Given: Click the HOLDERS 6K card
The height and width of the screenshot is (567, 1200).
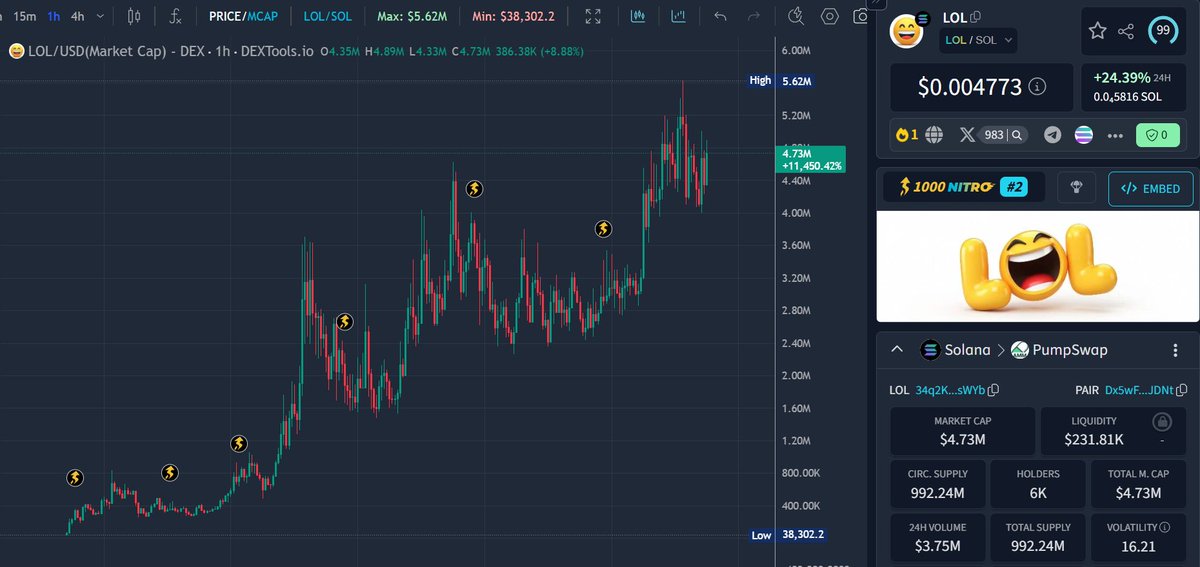Looking at the screenshot, I should (x=1038, y=483).
